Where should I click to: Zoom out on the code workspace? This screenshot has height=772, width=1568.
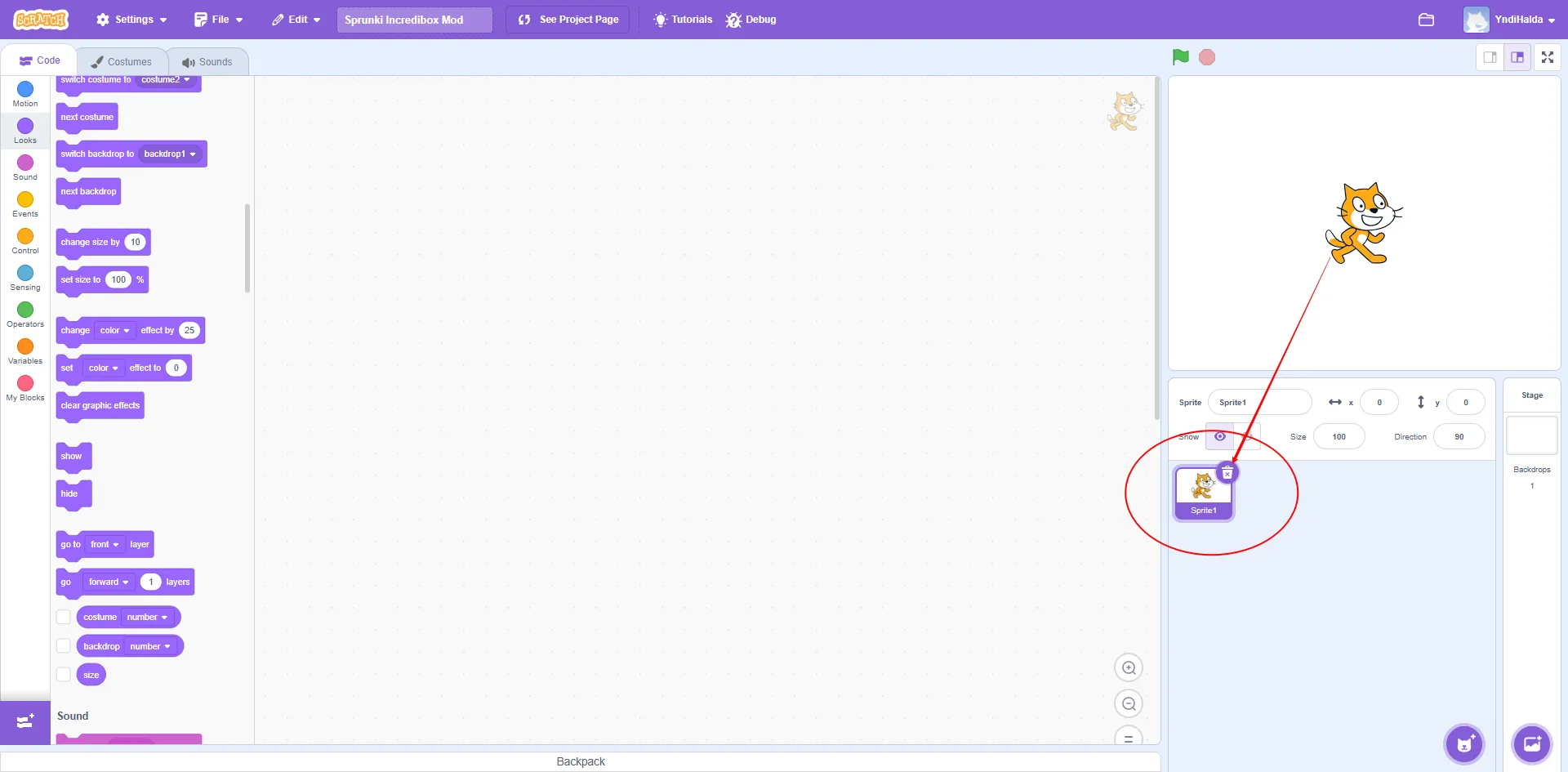coord(1129,704)
